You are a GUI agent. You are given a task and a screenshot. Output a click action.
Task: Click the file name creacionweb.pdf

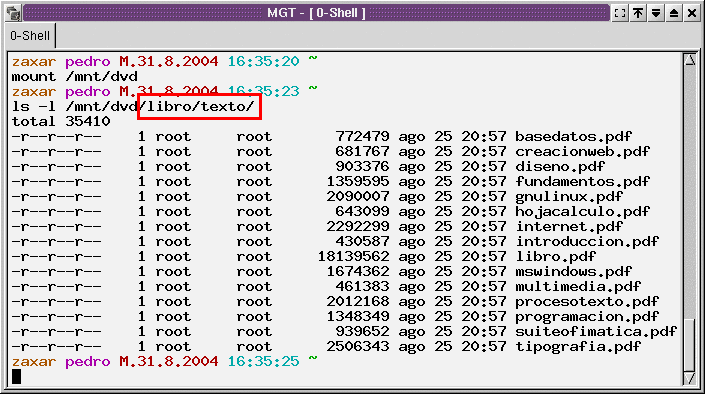click(x=582, y=151)
